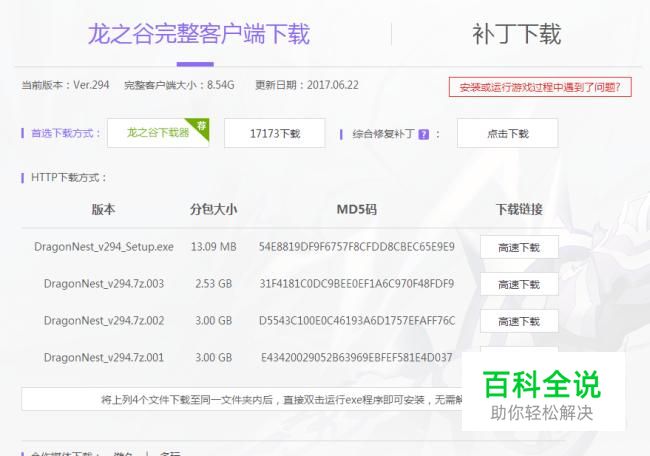Click the 下载链接 column header

click(519, 209)
